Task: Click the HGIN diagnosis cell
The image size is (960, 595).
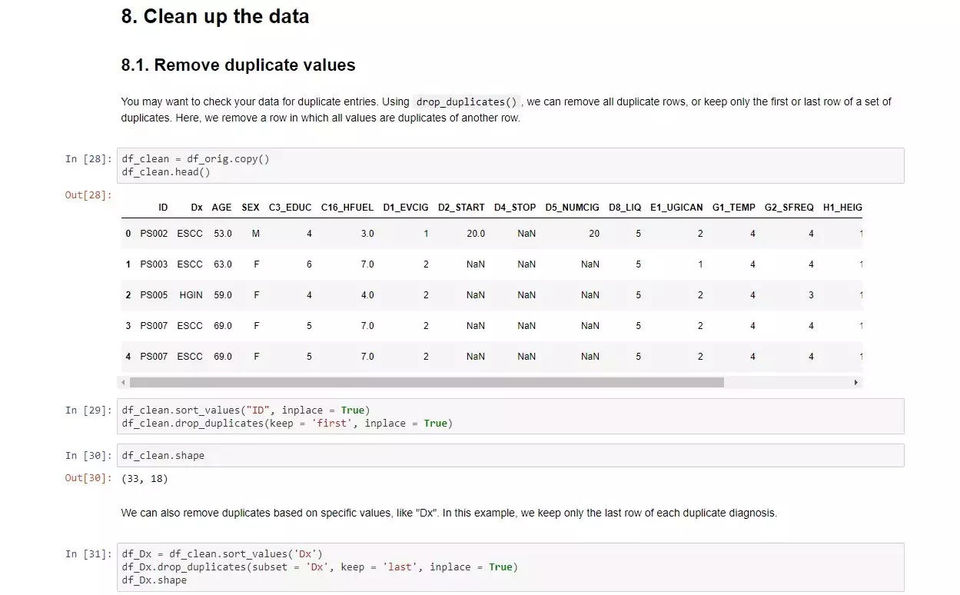Action: pyautogui.click(x=191, y=295)
